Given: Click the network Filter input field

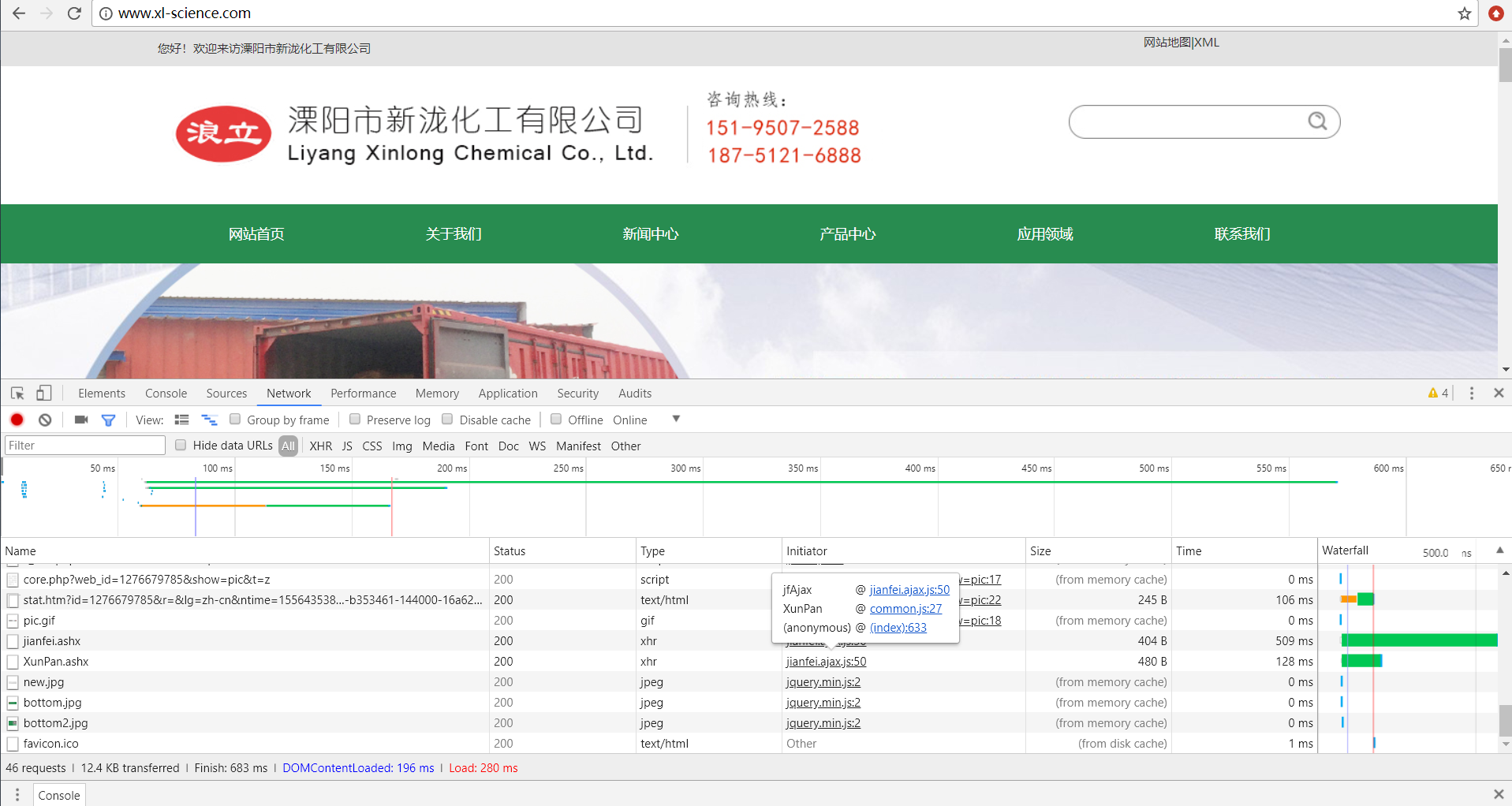Looking at the screenshot, I should point(85,446).
